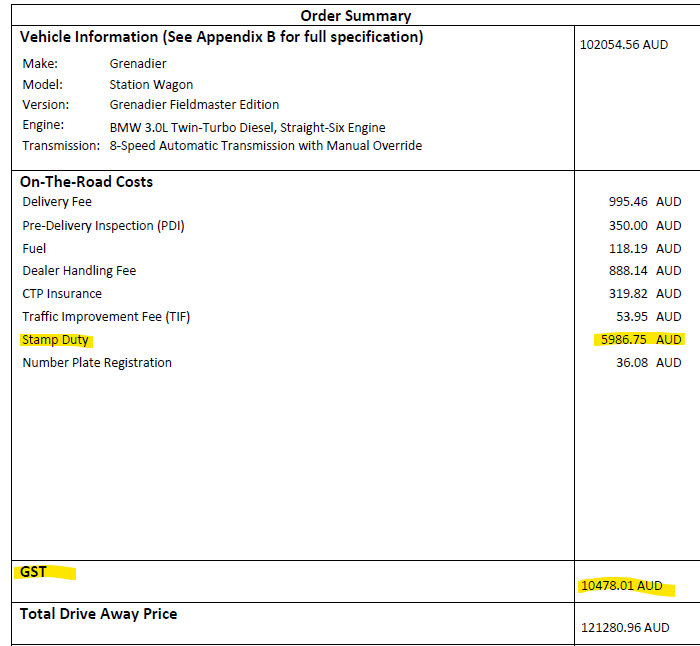Select the highlighted 5986.75 AUD amount
Image resolution: width=700 pixels, height=646 pixels.
point(638,340)
